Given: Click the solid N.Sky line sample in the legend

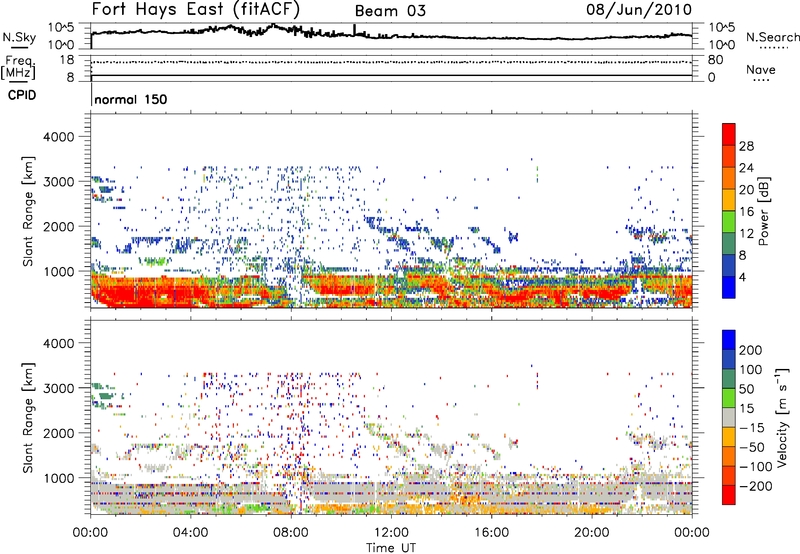Looking at the screenshot, I should [x=19, y=47].
